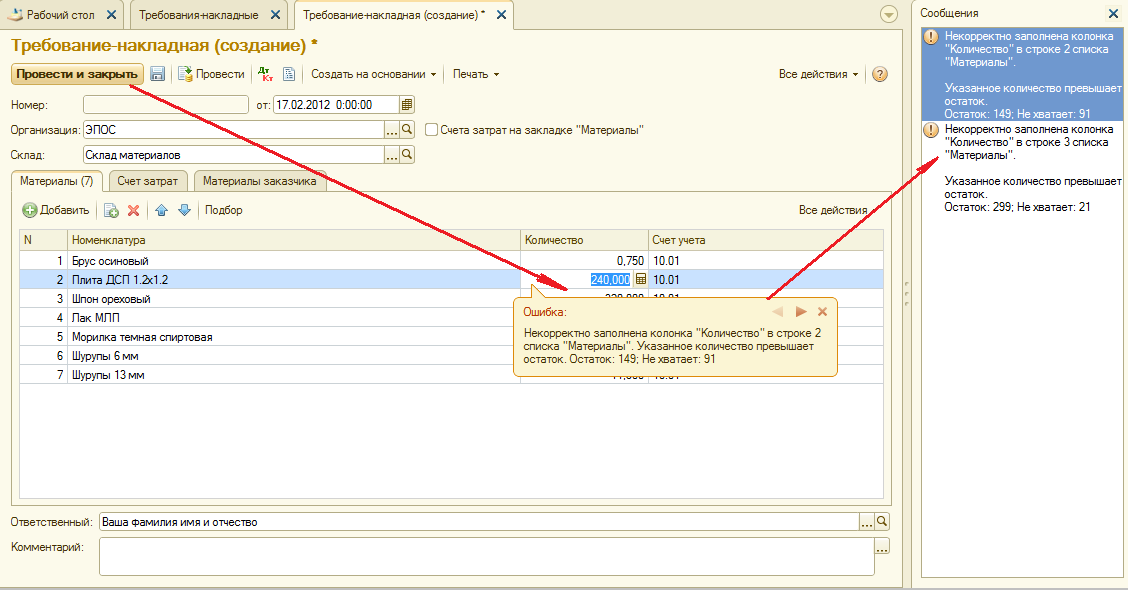Switch to the "Счет затрат" tab
1128x590 pixels.
click(x=148, y=181)
